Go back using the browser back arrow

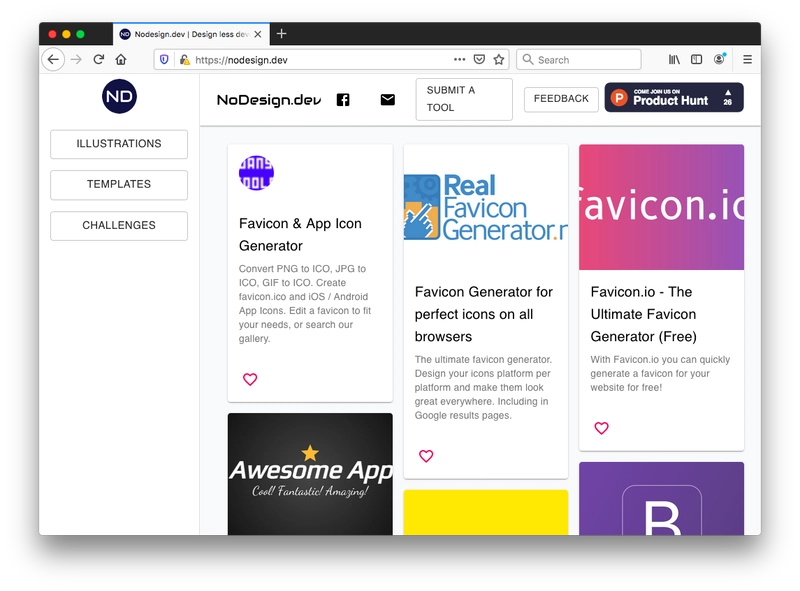point(53,60)
